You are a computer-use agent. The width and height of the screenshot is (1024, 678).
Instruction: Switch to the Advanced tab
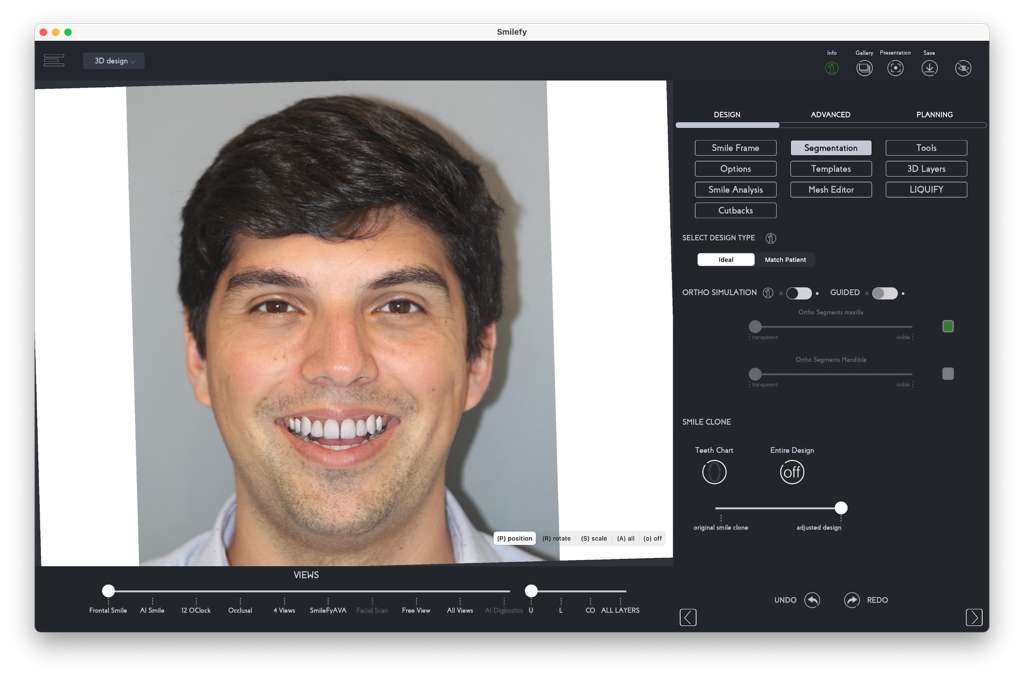click(830, 115)
